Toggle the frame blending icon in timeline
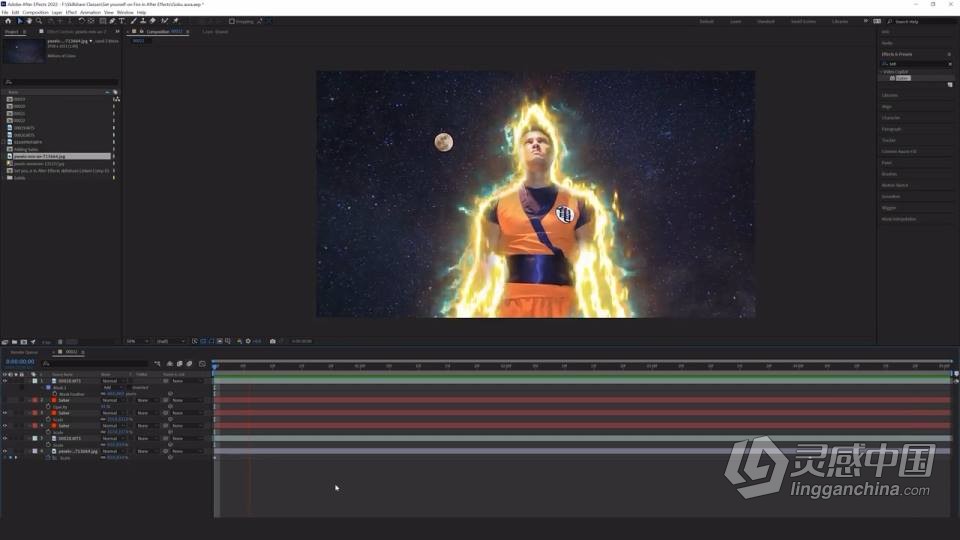Image resolution: width=960 pixels, height=540 pixels. point(179,364)
